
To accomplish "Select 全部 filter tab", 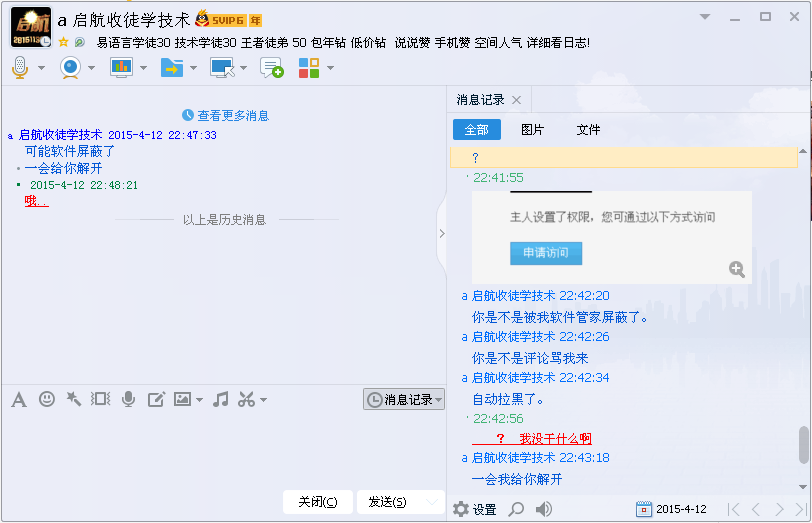I will click(x=477, y=129).
